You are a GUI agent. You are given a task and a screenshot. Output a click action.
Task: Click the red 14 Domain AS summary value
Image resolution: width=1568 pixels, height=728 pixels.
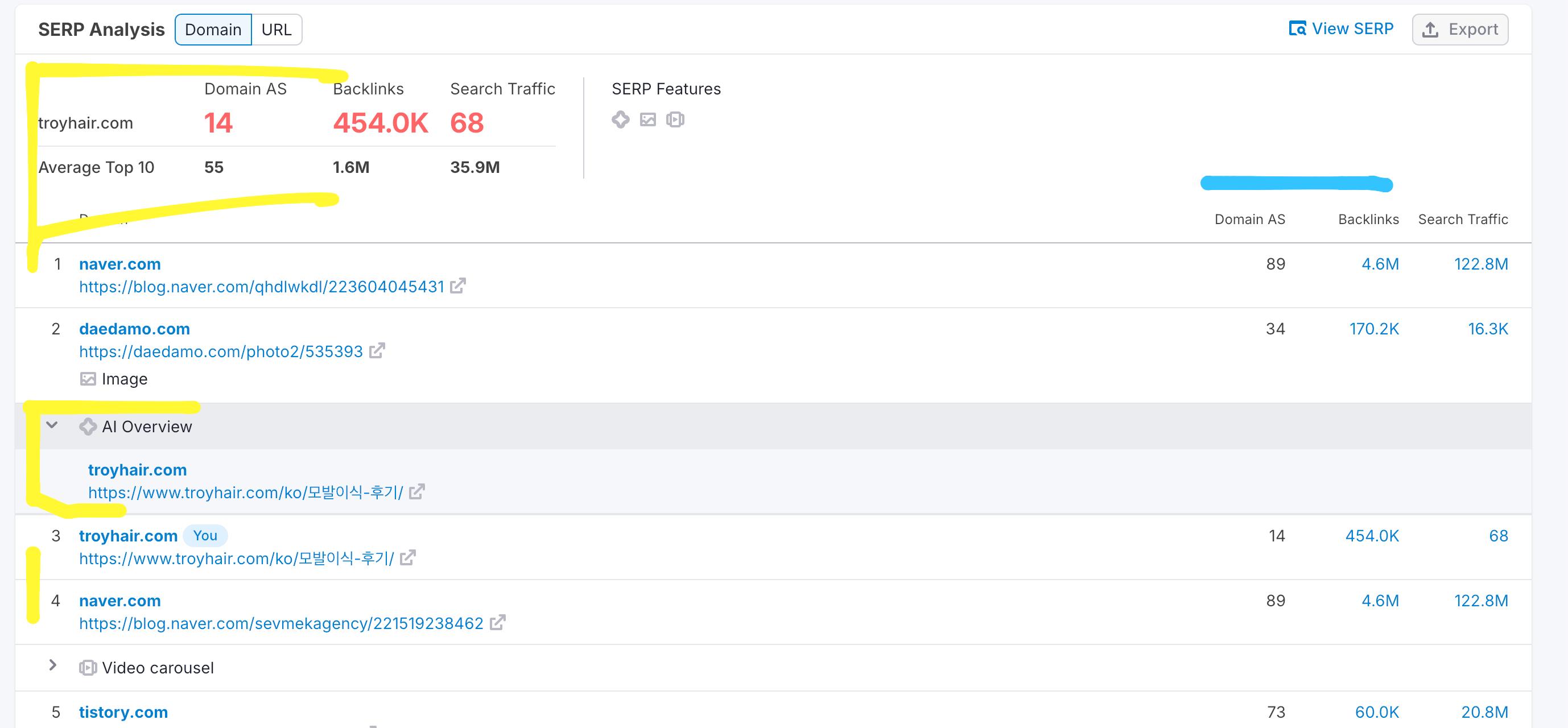218,123
